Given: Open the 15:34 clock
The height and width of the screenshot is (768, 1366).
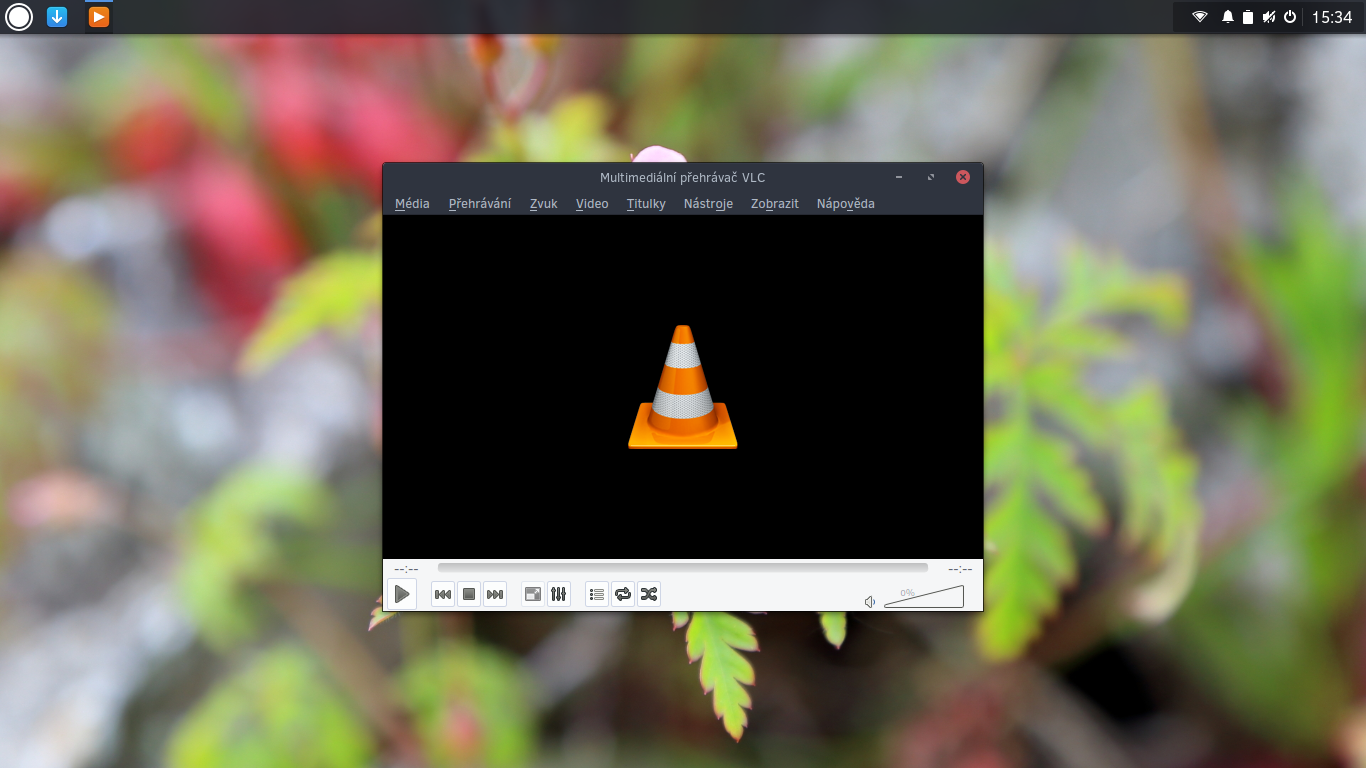Looking at the screenshot, I should point(1332,17).
